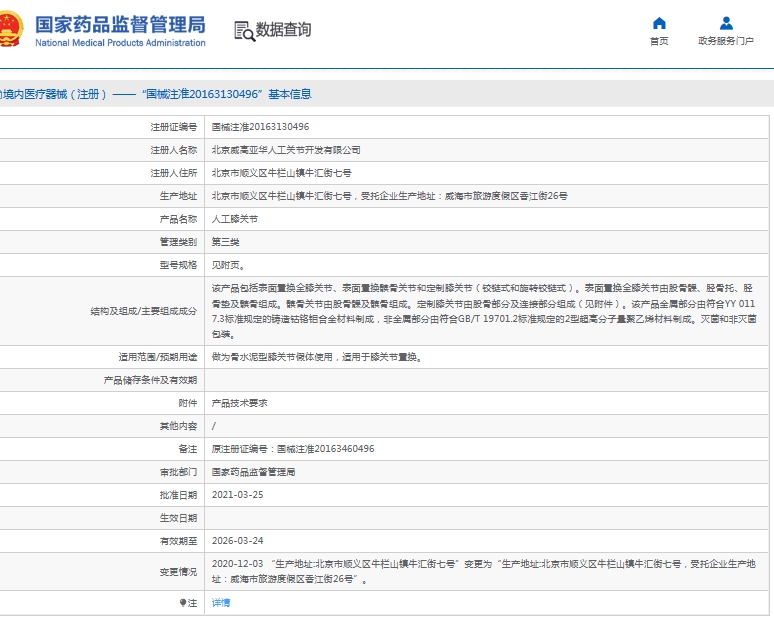Click the 结构及组成 description paragraph
This screenshot has height=620, width=774.
(484, 311)
